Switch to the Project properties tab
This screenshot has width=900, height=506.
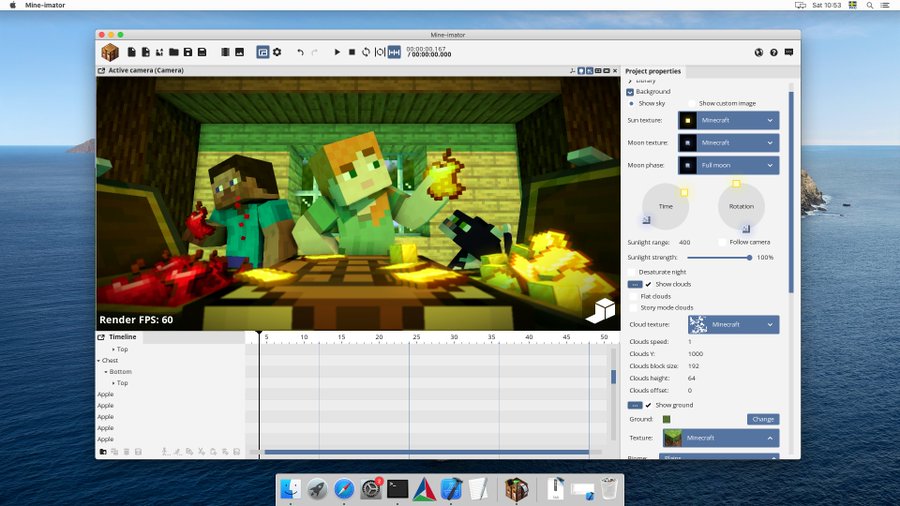(653, 71)
